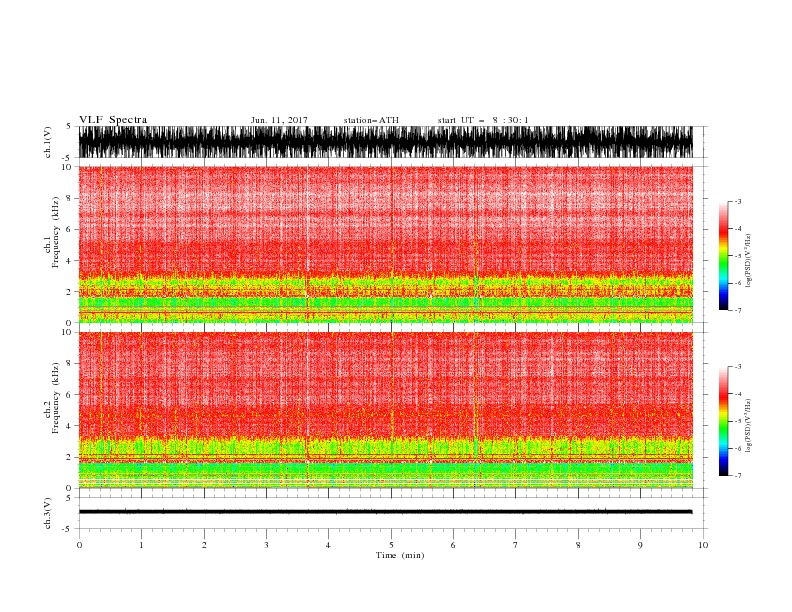Click the "7" tick on the time axis

point(516,545)
